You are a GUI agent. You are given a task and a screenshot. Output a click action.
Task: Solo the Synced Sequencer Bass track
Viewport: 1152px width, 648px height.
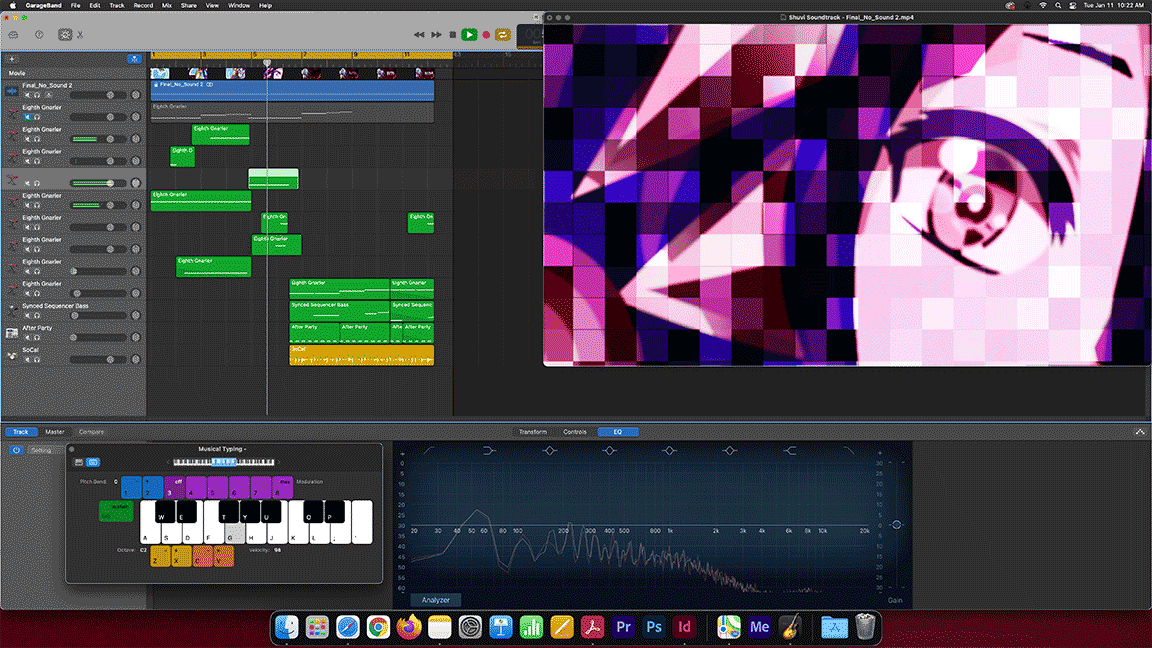37,315
